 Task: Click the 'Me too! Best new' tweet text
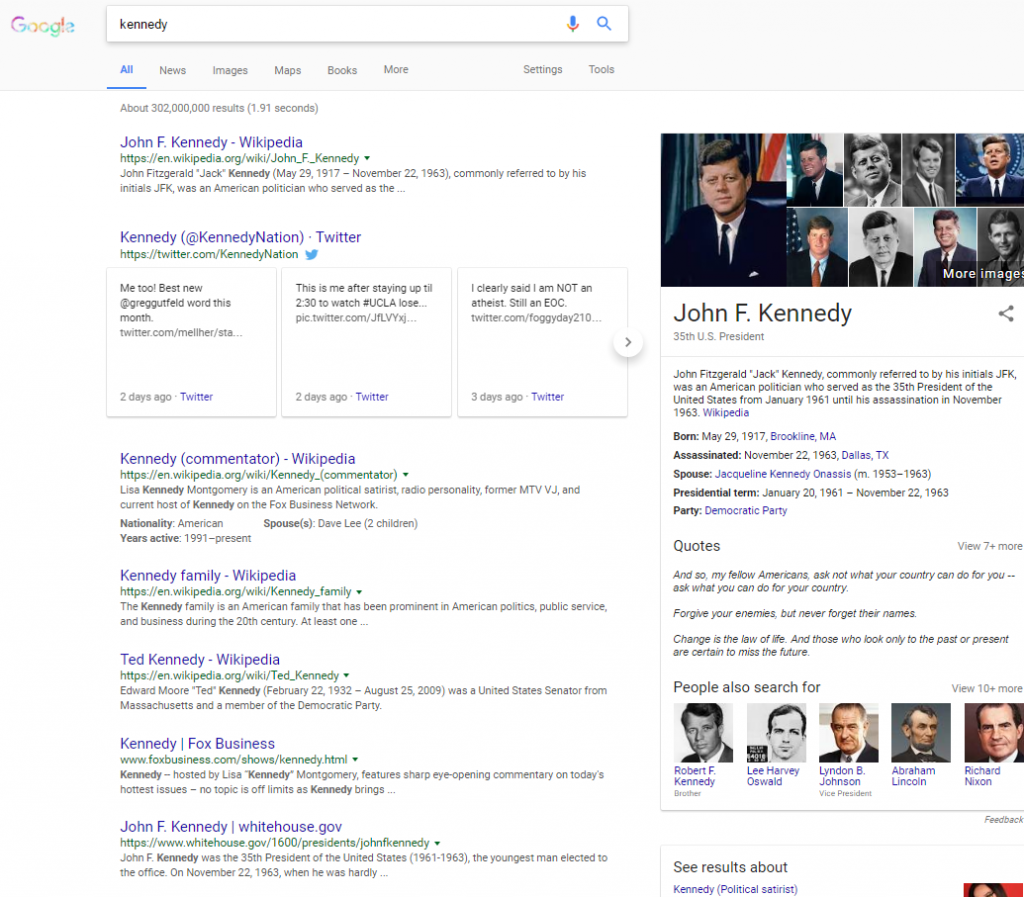(x=180, y=310)
